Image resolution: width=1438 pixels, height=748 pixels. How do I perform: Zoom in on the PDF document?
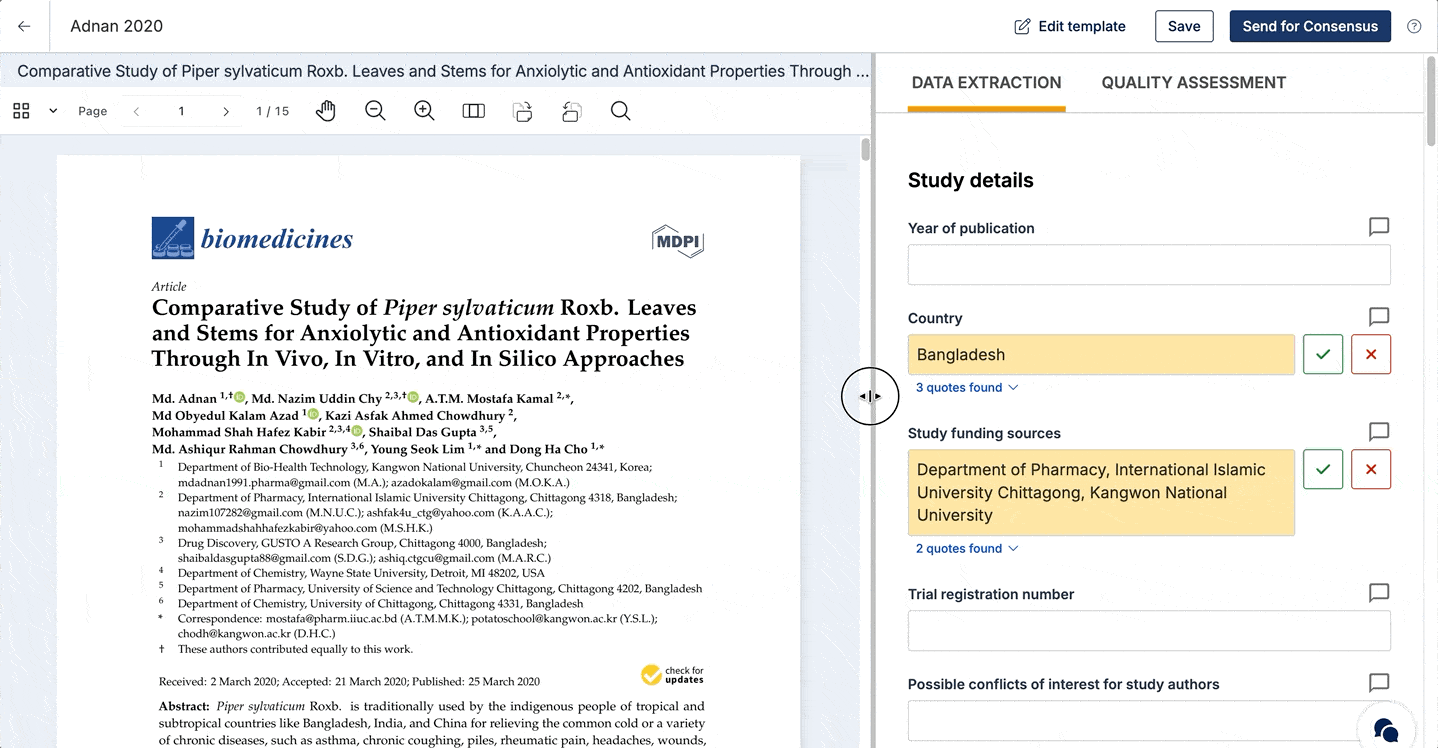(x=424, y=111)
